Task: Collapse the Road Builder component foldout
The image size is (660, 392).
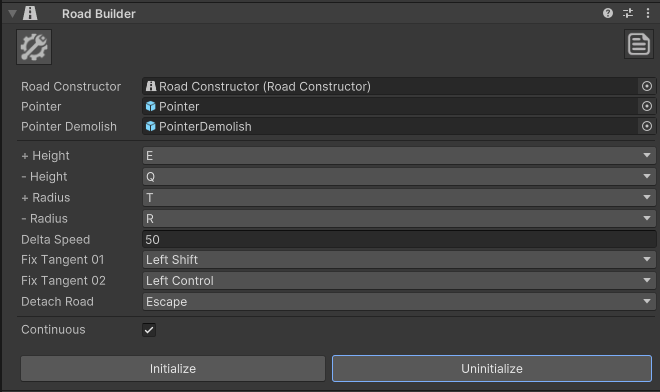Action: tap(12, 14)
